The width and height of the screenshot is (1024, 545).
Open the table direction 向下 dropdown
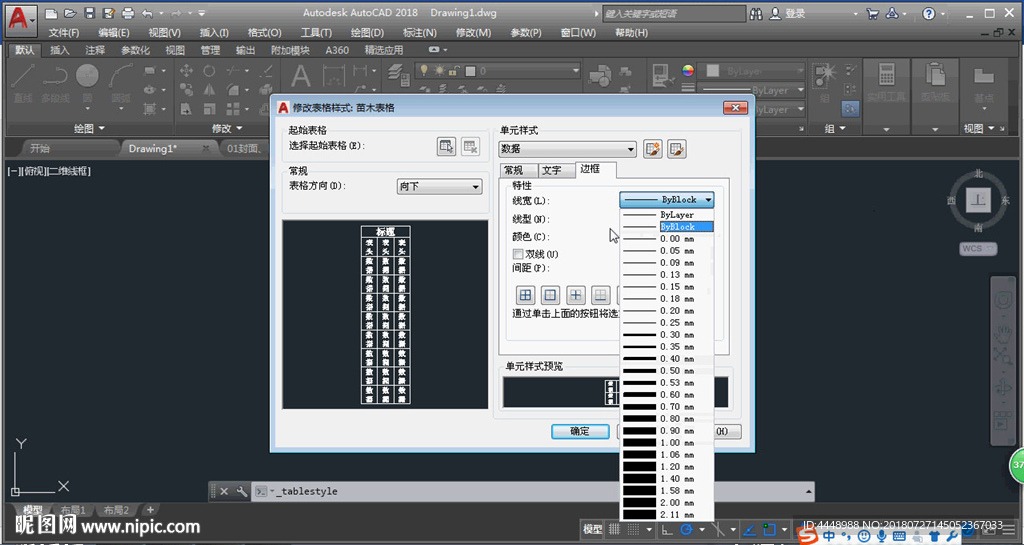[x=440, y=187]
